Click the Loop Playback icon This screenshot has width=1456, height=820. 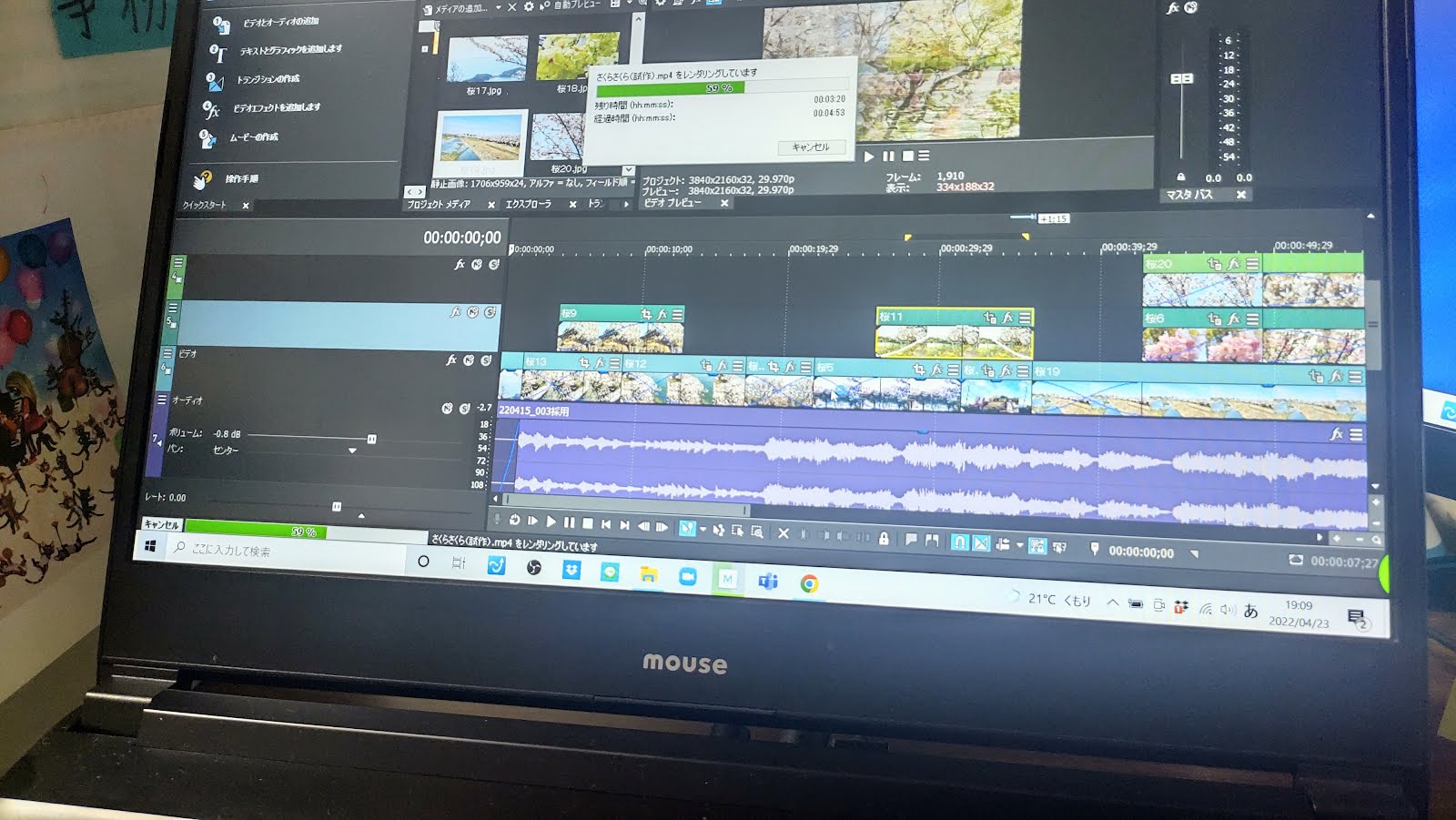point(514,520)
